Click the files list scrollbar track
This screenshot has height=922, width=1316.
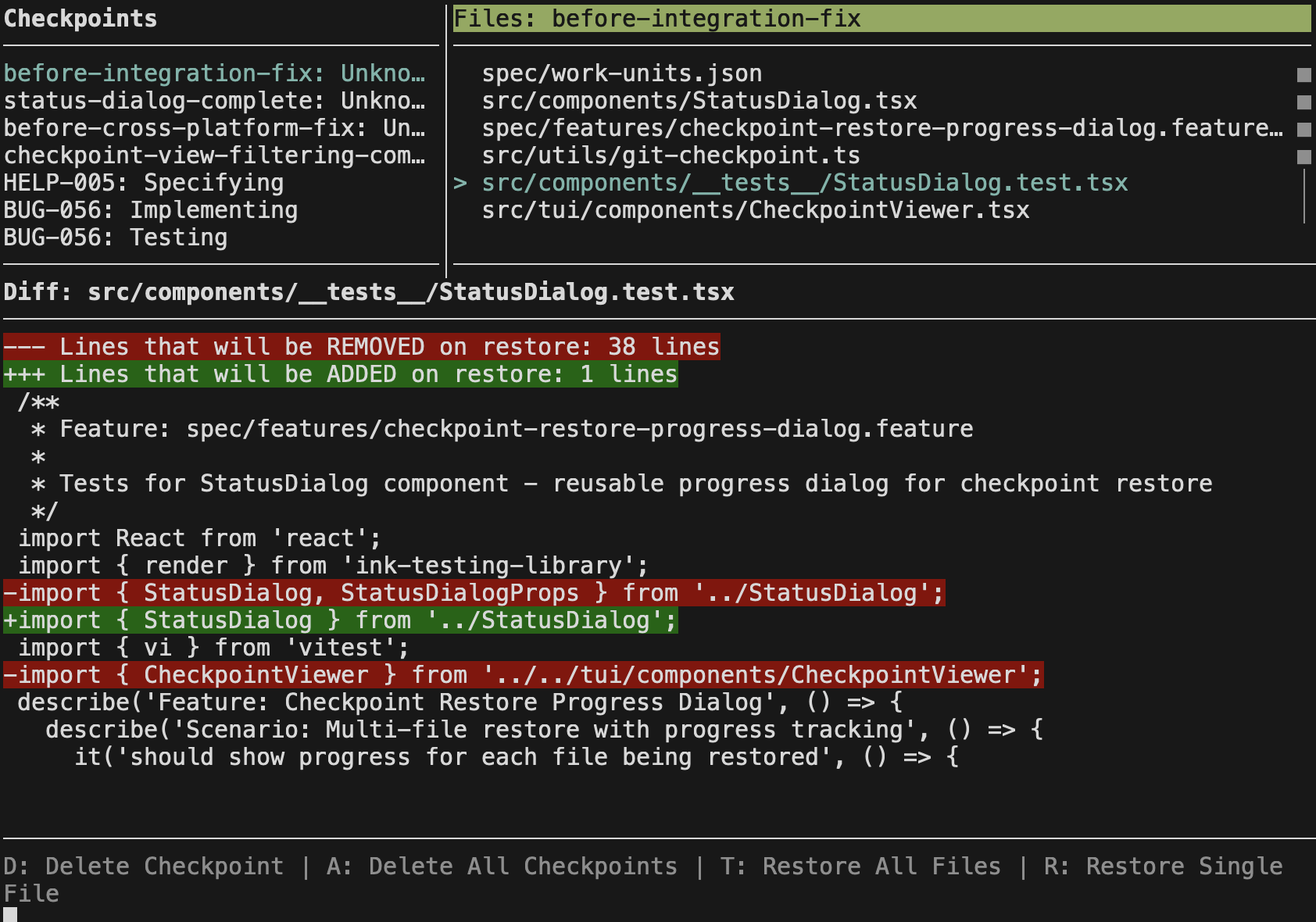[1304, 197]
